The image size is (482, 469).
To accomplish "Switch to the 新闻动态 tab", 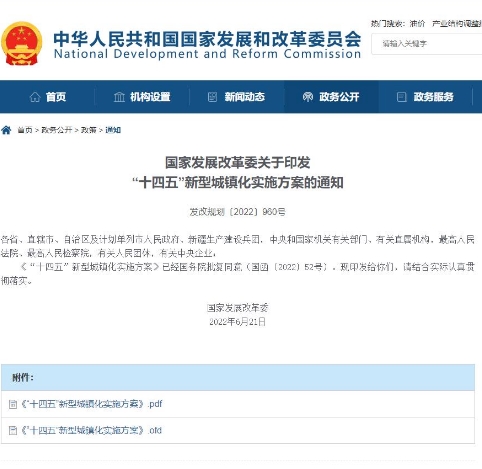I will (x=237, y=97).
